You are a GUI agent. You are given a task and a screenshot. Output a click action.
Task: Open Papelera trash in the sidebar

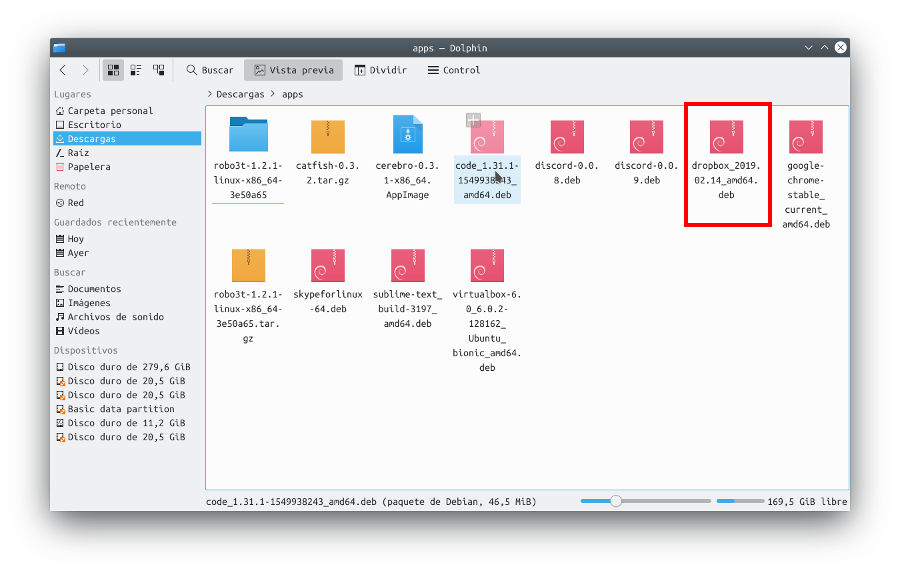point(127,167)
